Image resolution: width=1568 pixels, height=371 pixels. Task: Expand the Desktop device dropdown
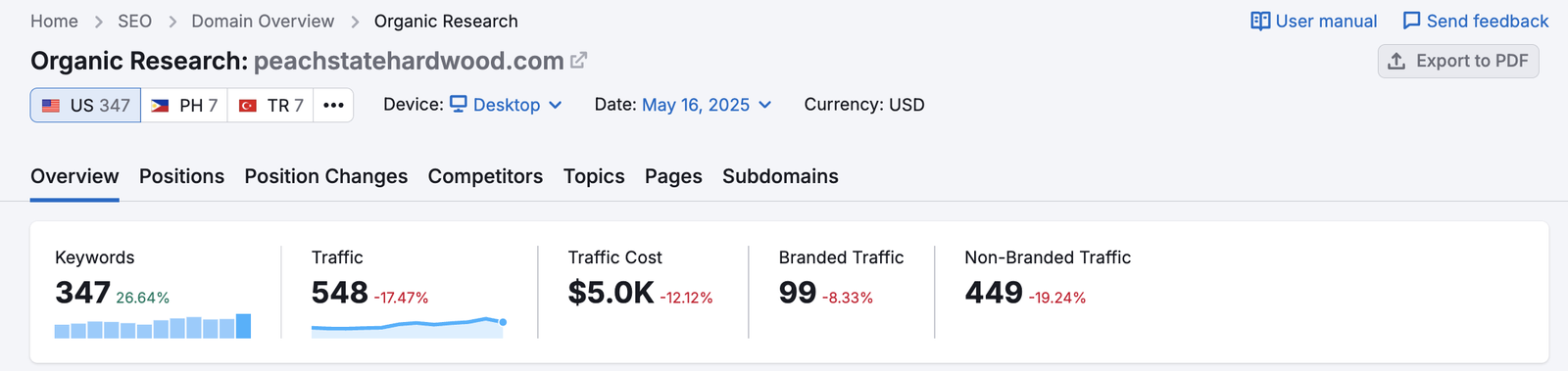coord(506,105)
